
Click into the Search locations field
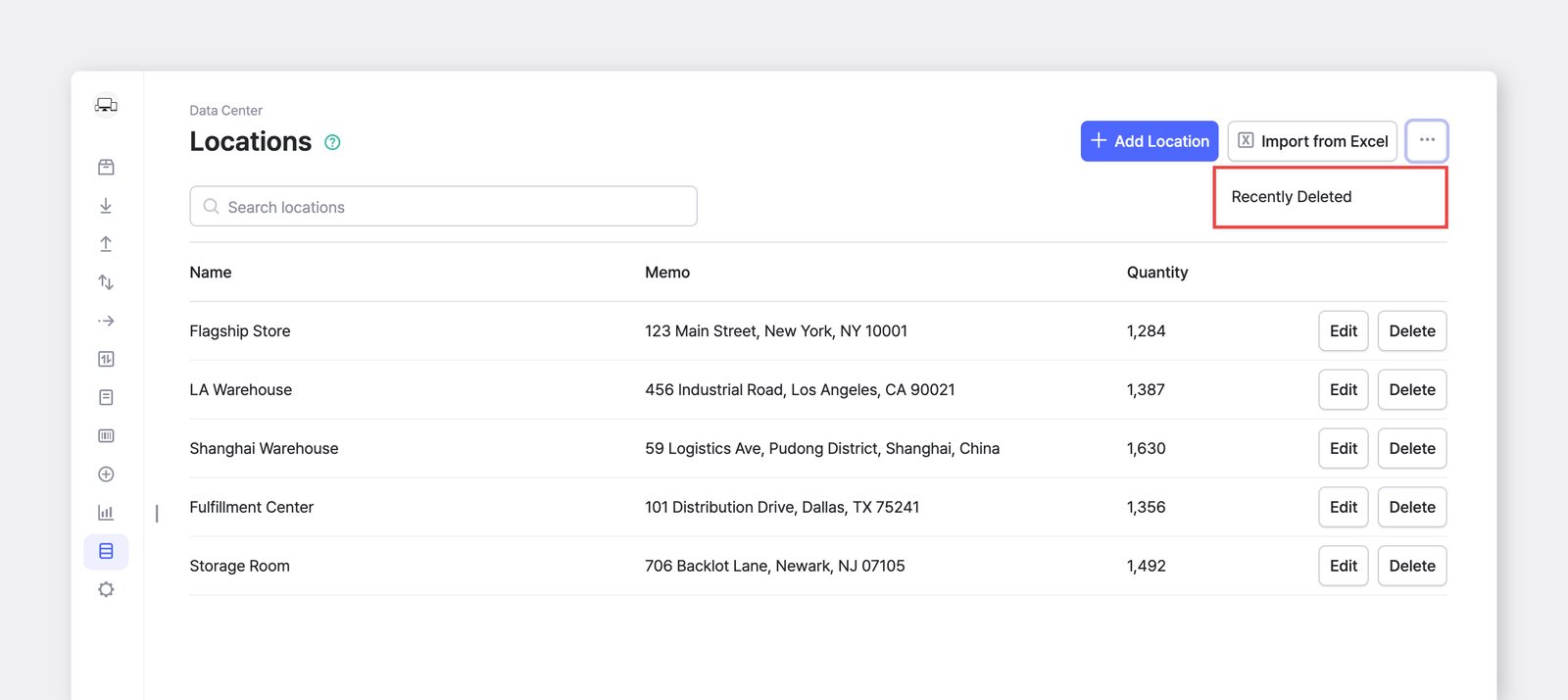click(x=443, y=206)
